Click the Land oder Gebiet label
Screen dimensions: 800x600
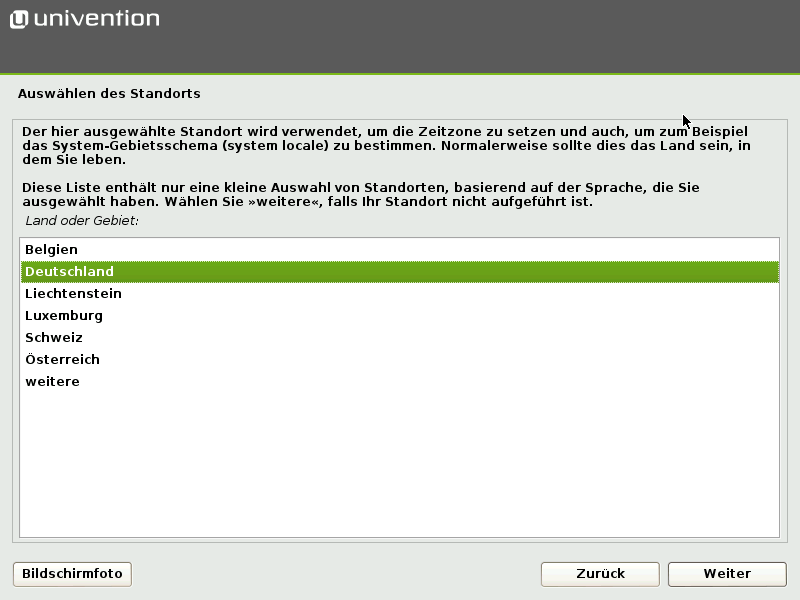82,219
